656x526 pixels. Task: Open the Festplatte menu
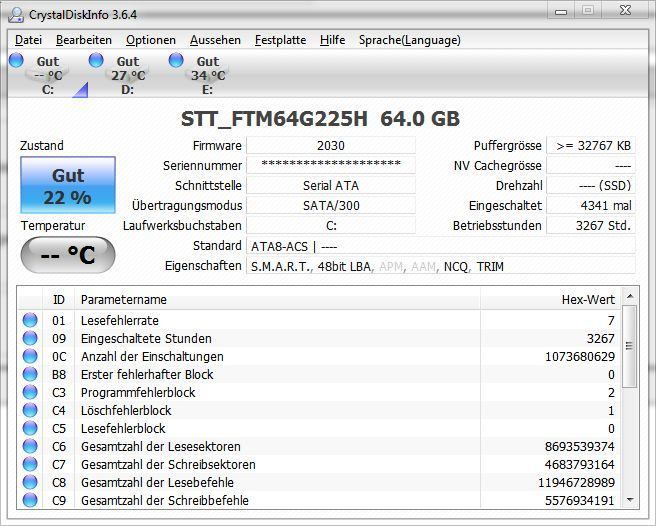coord(280,40)
